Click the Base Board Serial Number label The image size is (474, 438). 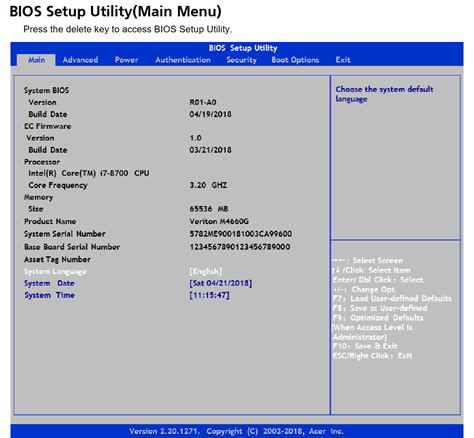[72, 247]
